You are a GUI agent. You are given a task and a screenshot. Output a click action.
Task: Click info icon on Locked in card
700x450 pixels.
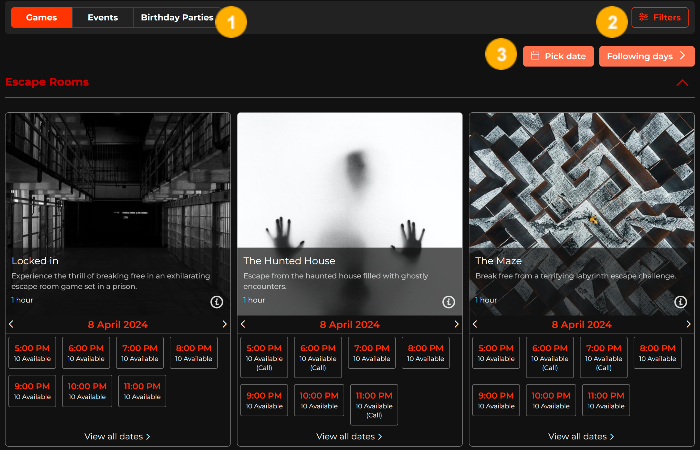(216, 302)
